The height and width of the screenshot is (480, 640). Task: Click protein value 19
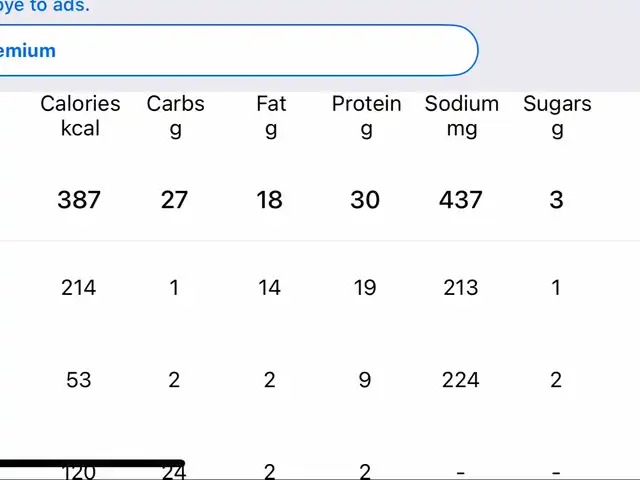(x=365, y=287)
